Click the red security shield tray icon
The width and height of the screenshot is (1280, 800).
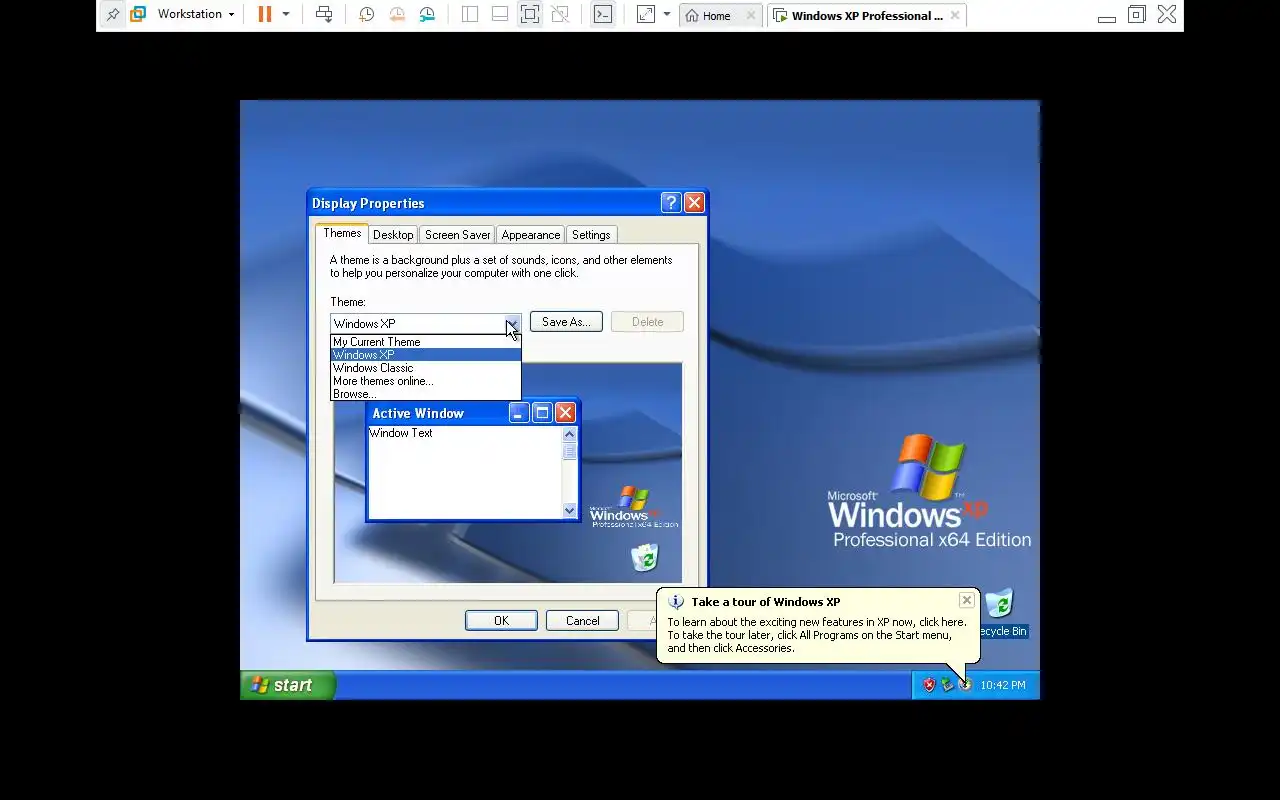(929, 685)
